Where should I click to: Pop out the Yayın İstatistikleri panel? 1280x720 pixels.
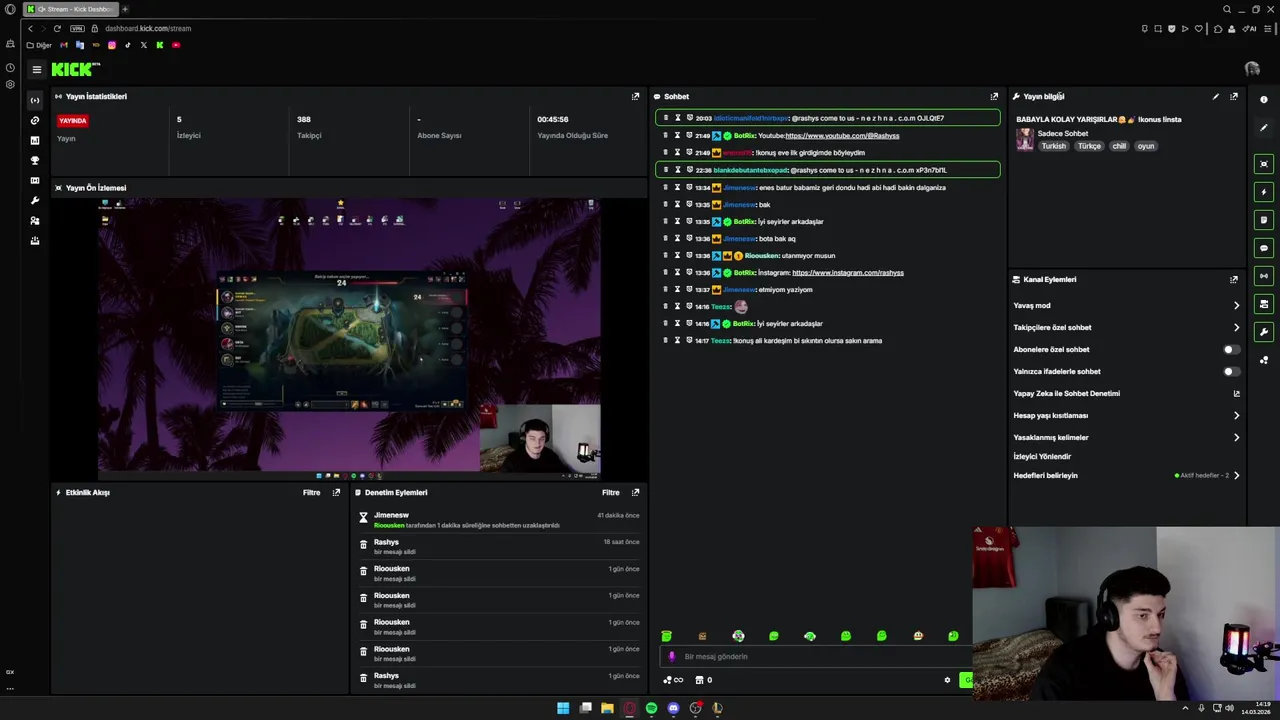click(x=635, y=96)
